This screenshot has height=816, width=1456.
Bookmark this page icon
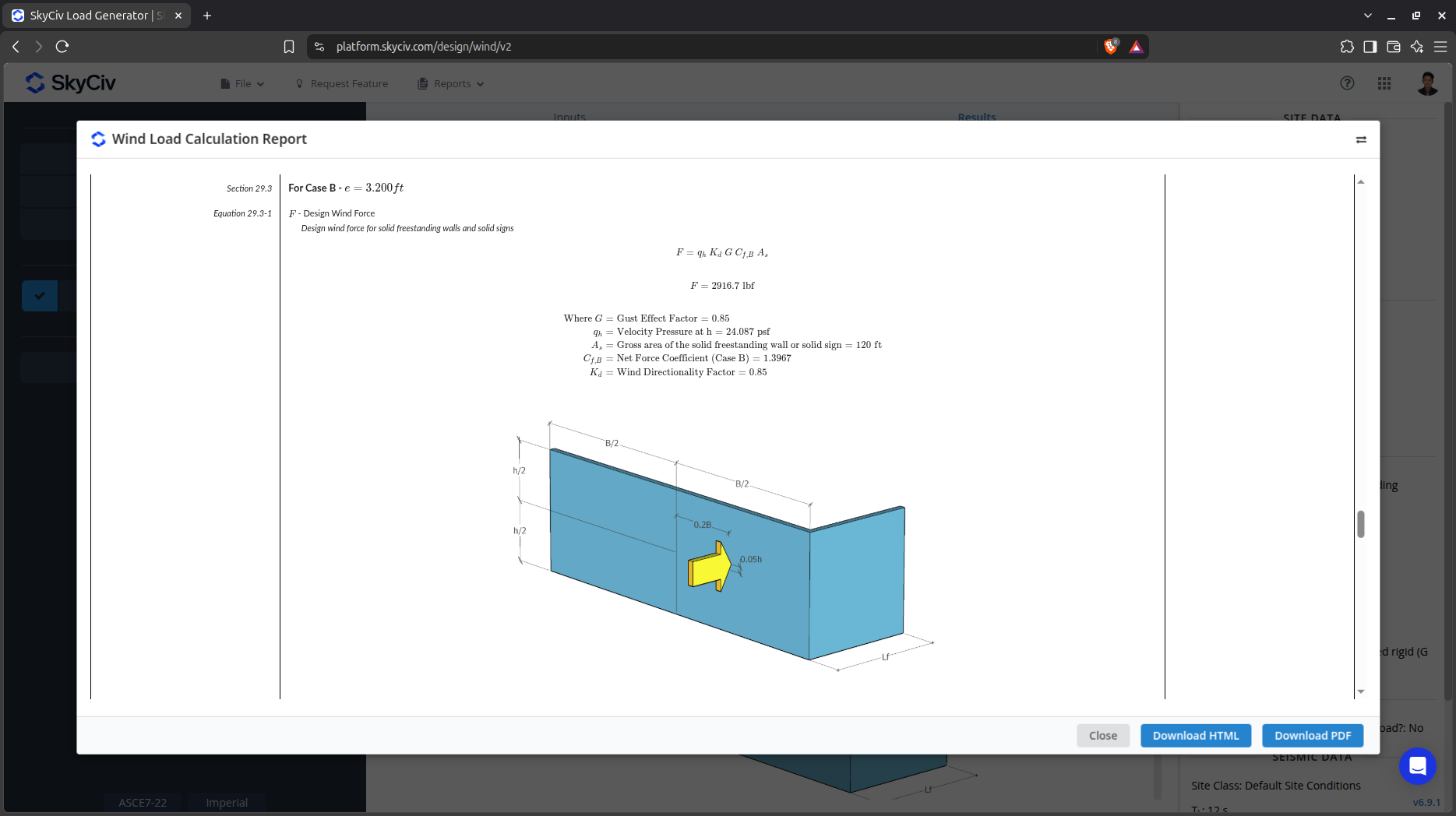point(289,47)
